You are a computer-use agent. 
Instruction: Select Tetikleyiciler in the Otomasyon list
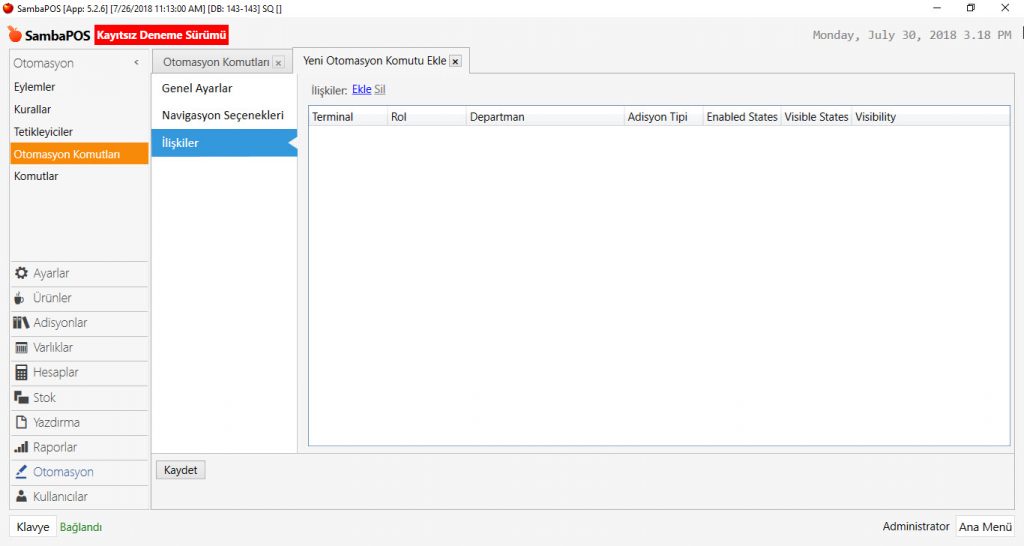[43, 132]
